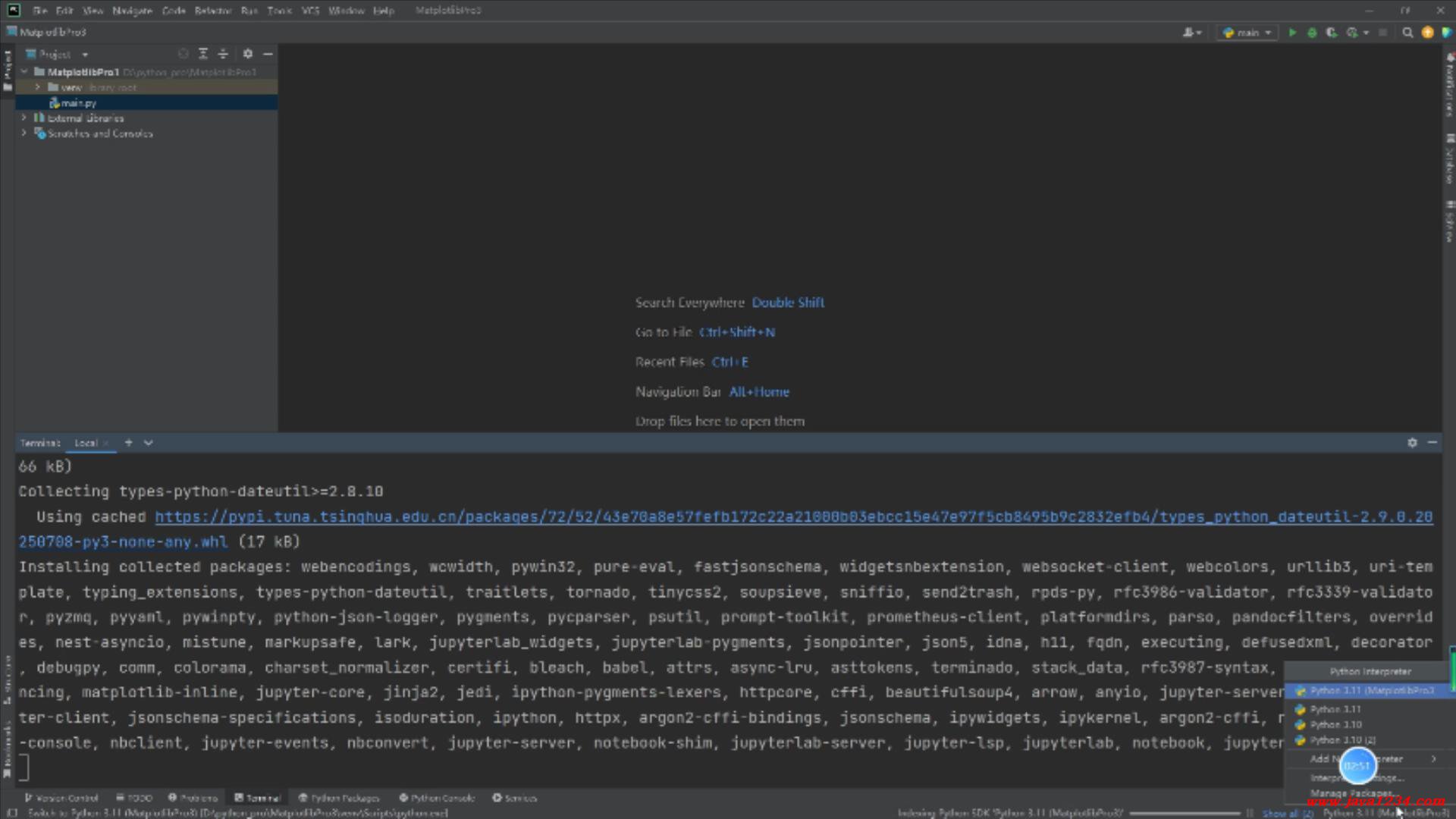This screenshot has width=1456, height=819.
Task: Hide the Project tool window
Action: 268,54
